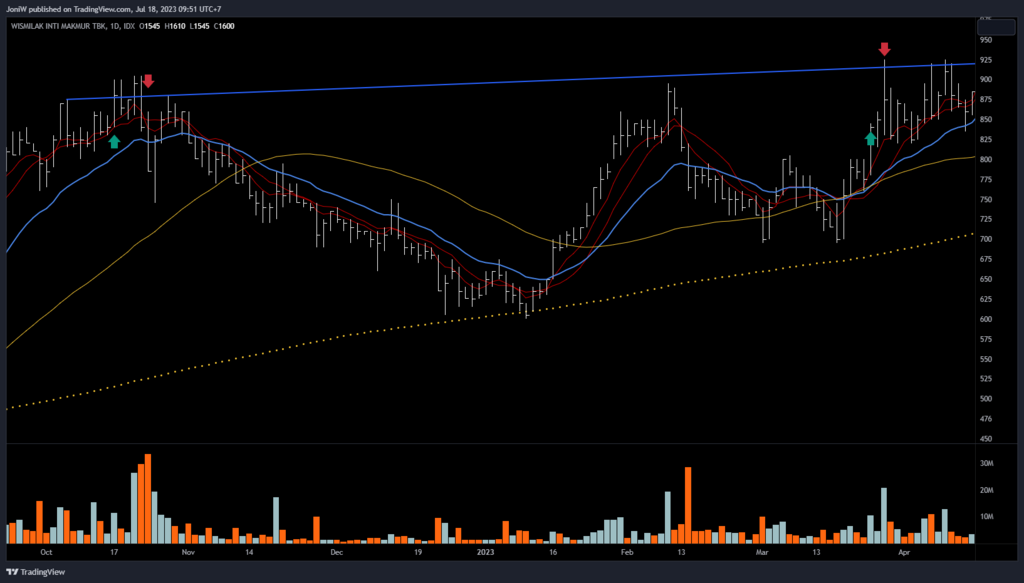This screenshot has height=583, width=1024.
Task: Click the 30M volume scale label
Action: [x=985, y=464]
